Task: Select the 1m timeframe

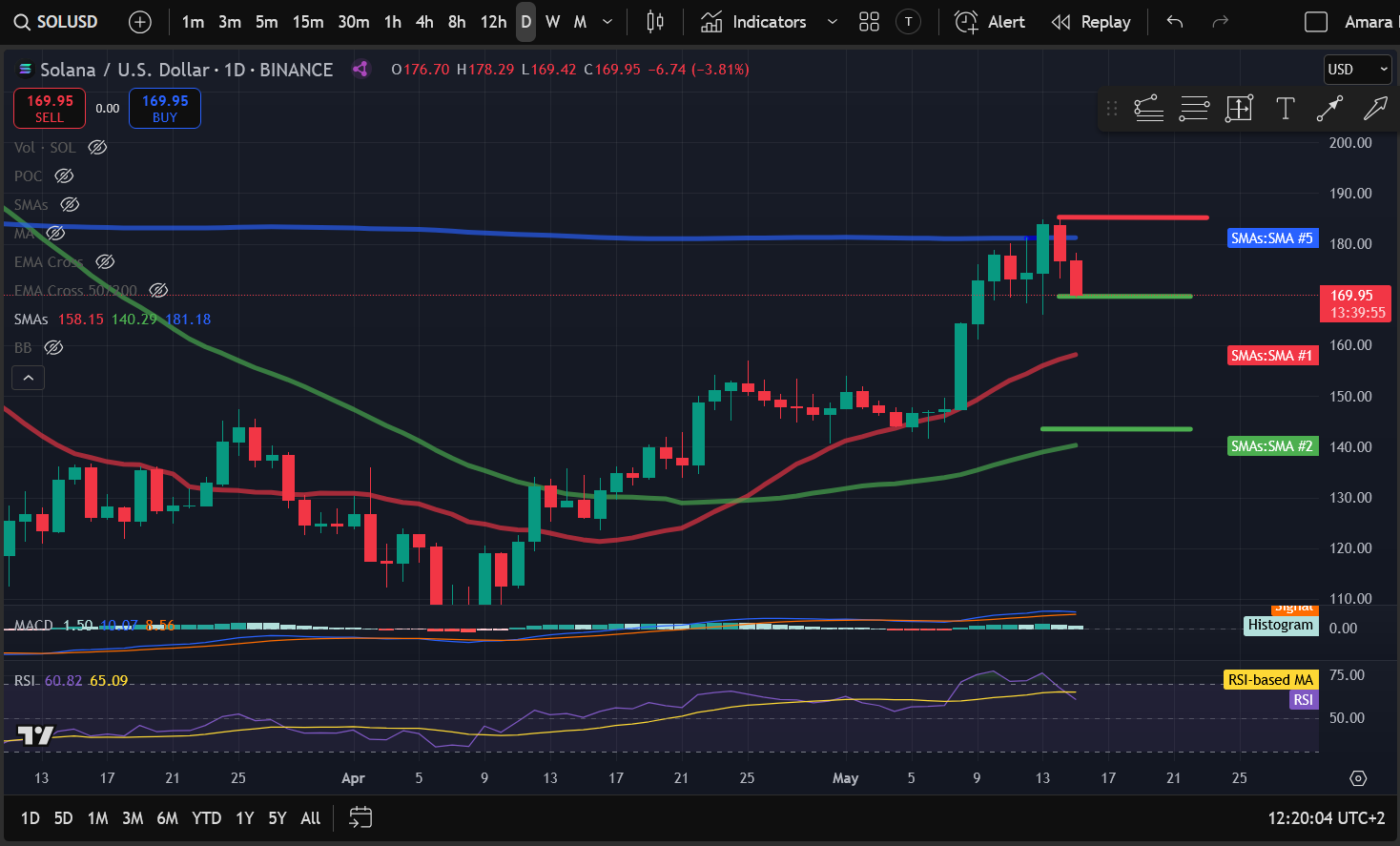Action: tap(193, 22)
